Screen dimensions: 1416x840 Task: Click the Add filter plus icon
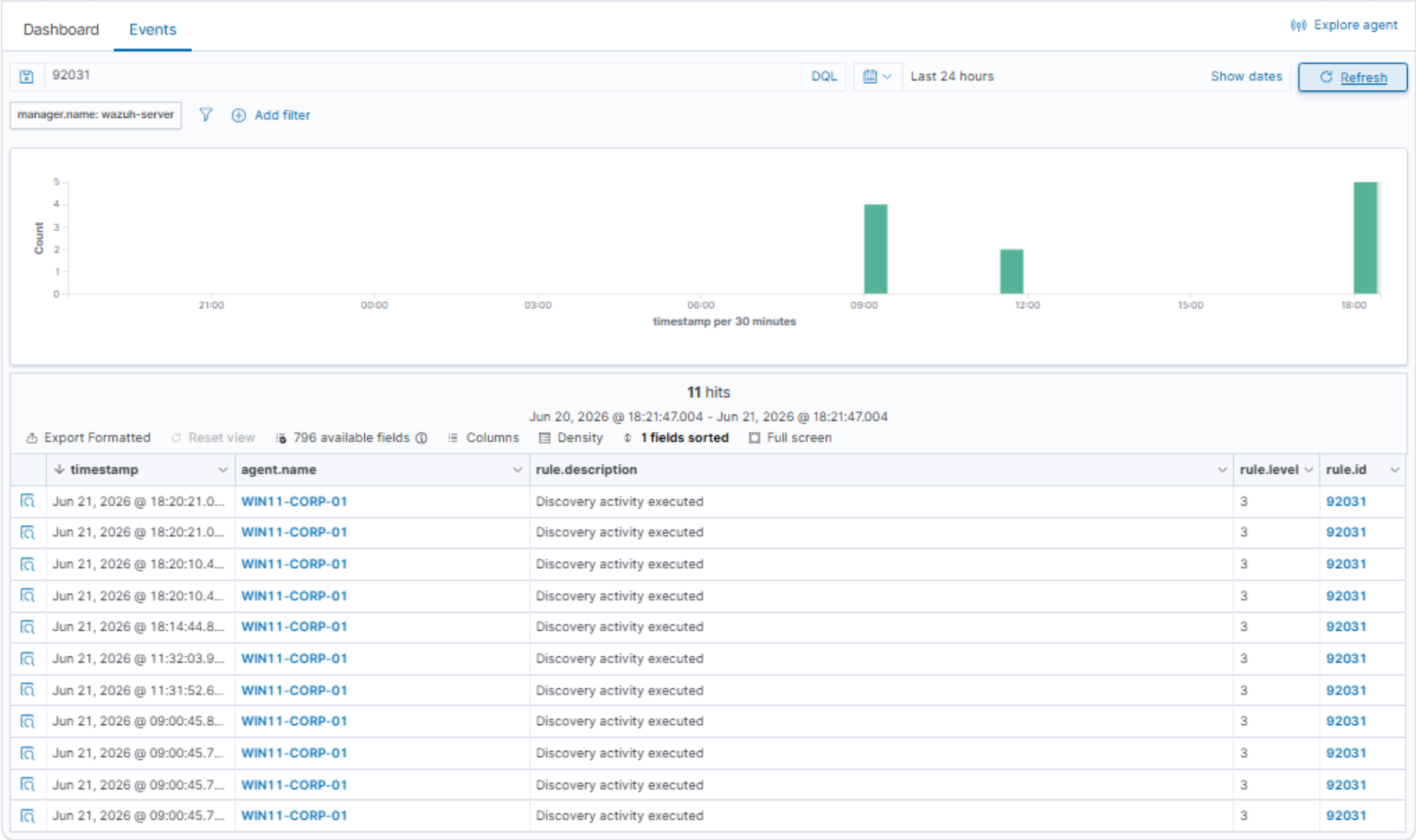pyautogui.click(x=239, y=116)
